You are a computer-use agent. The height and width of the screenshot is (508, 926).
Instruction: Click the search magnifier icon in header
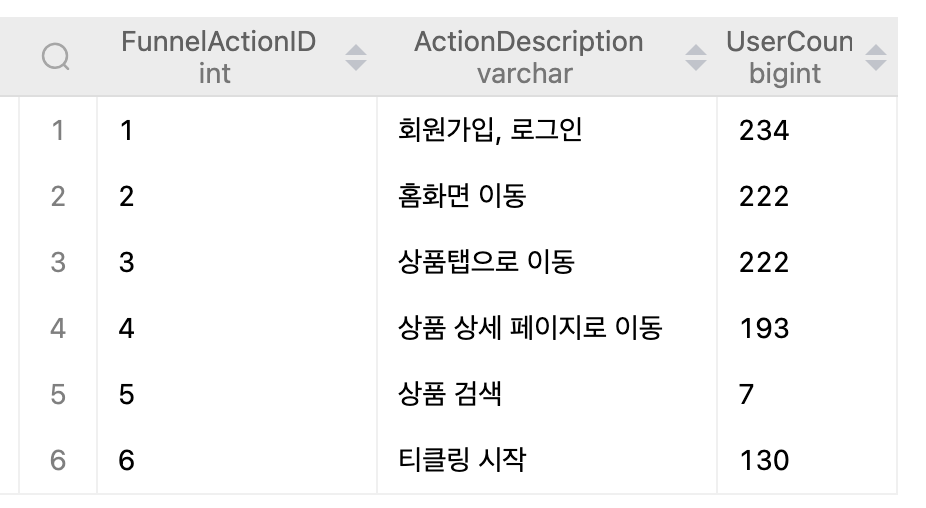(56, 57)
